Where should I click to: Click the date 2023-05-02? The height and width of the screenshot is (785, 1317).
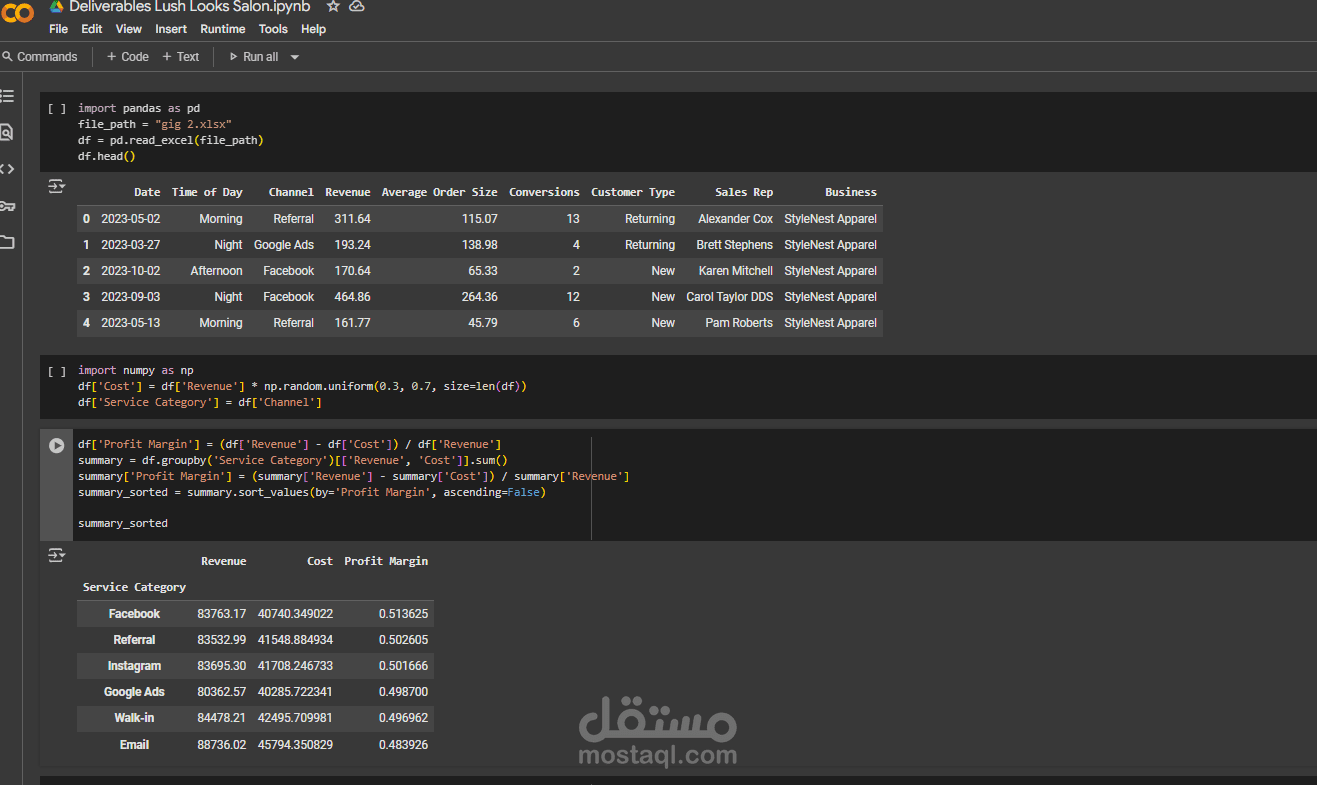coord(130,219)
